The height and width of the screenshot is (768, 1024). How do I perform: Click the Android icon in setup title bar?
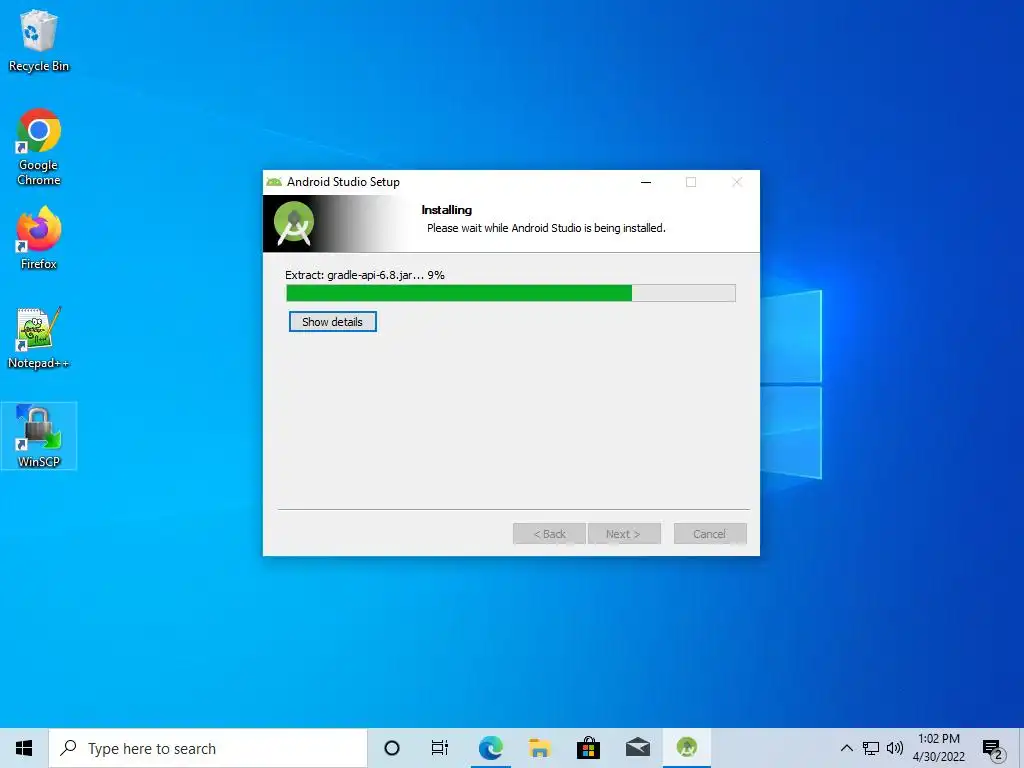tap(274, 182)
